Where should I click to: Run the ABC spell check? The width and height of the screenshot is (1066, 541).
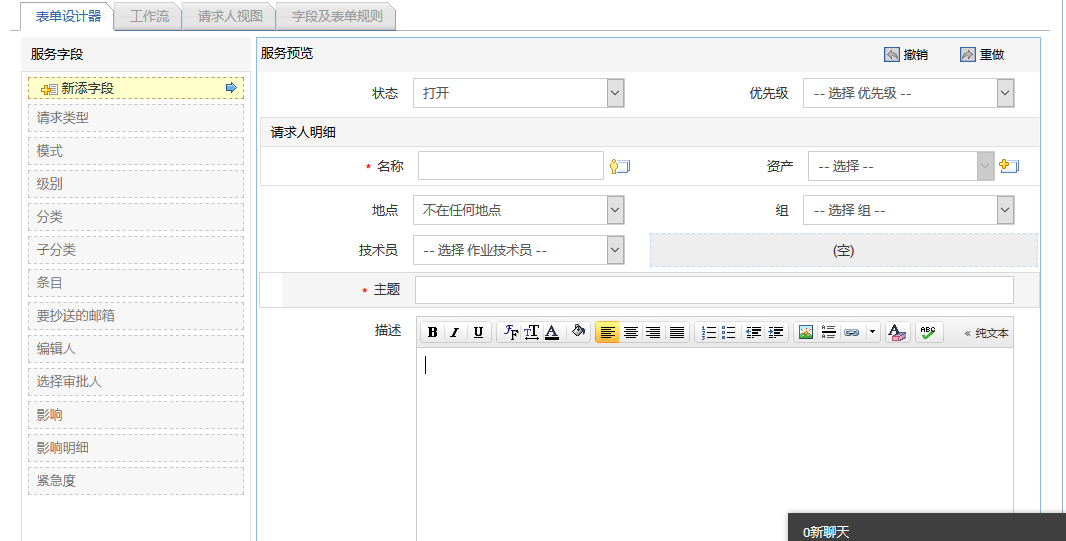(x=928, y=332)
